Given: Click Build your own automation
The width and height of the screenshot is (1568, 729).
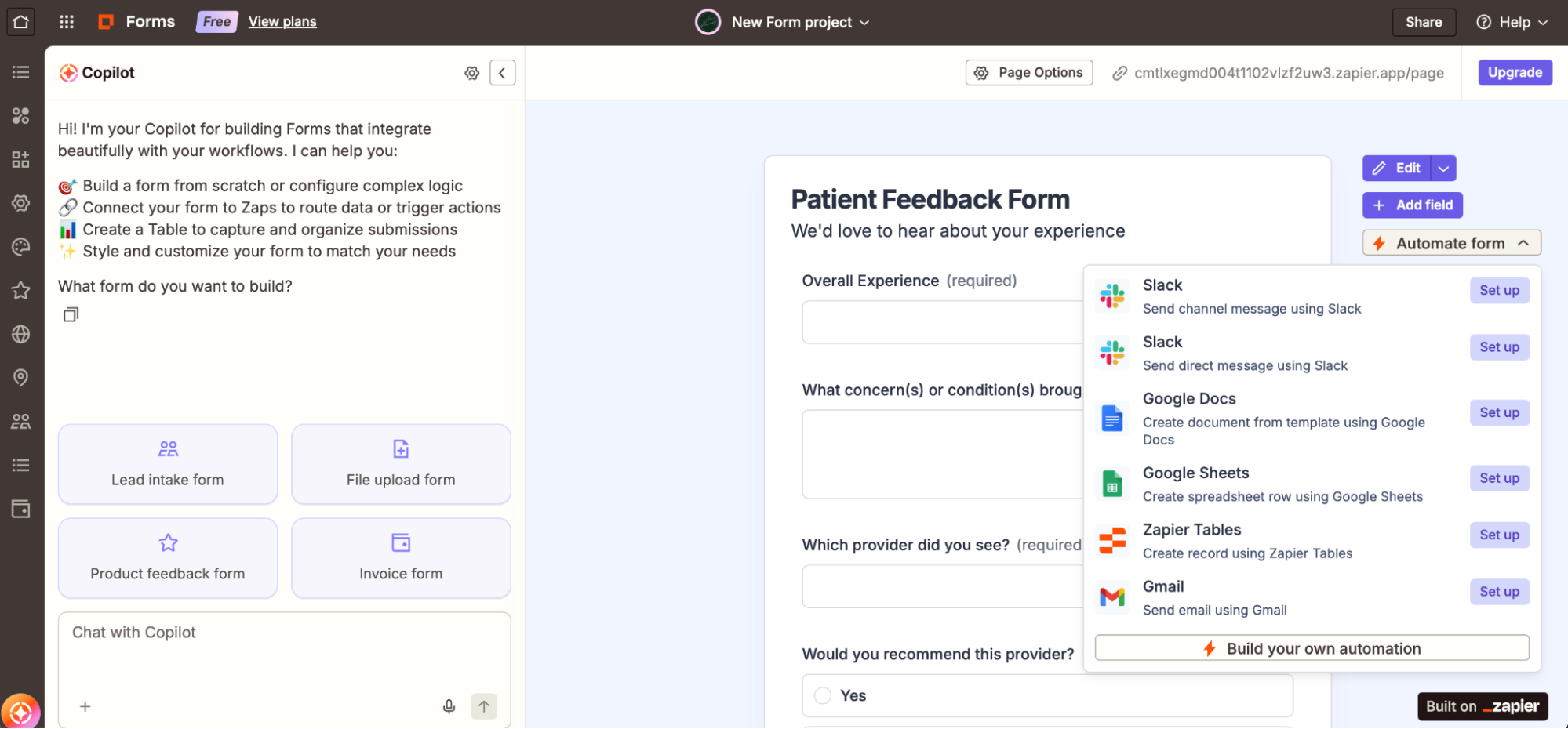Looking at the screenshot, I should point(1312,648).
